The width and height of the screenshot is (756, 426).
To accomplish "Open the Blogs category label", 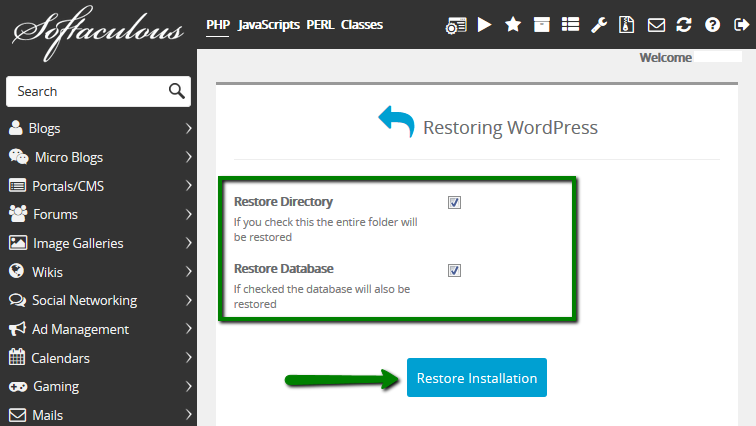I will (44, 128).
